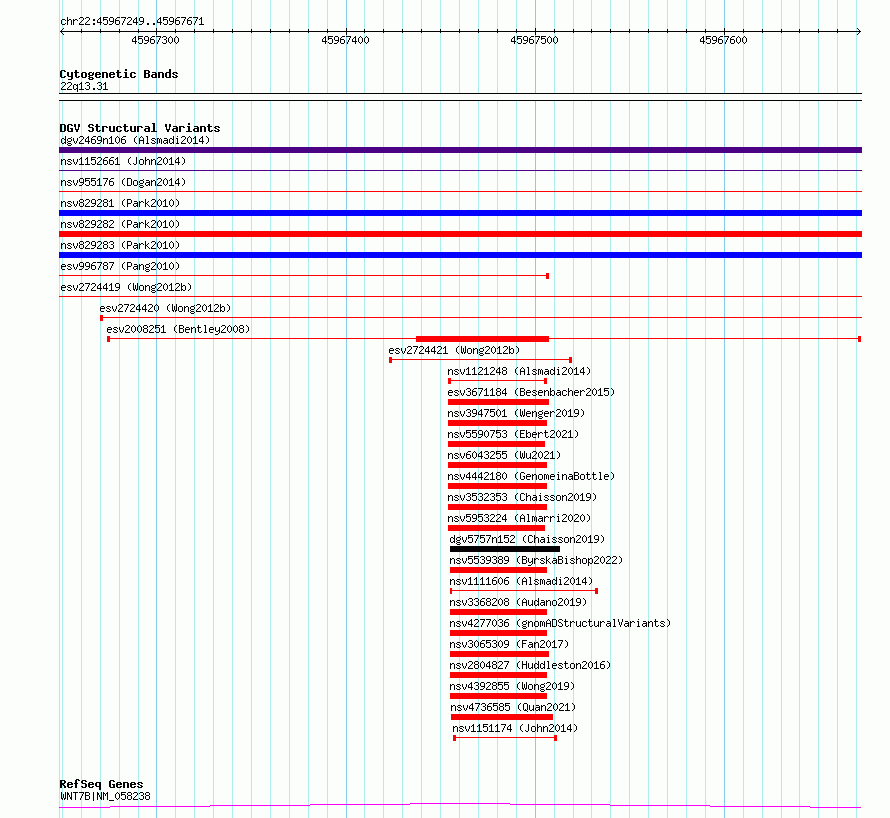Click ruler position 45967500
The image size is (890, 818).
(x=534, y=40)
